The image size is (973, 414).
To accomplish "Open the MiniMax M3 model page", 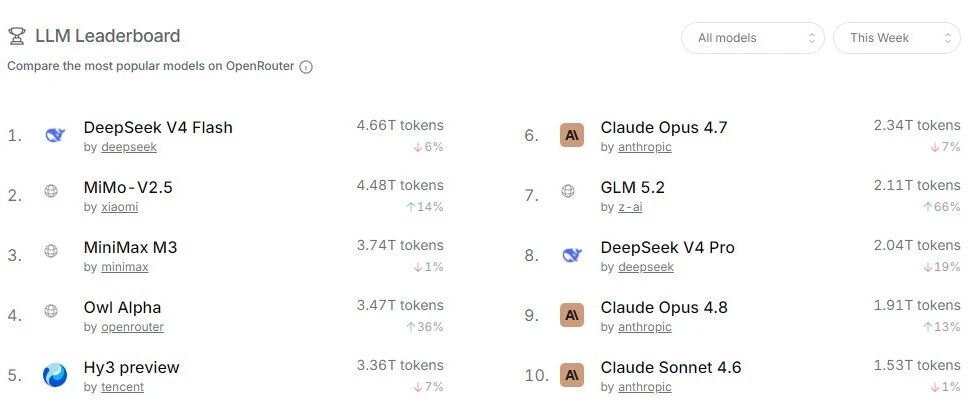I will [130, 248].
